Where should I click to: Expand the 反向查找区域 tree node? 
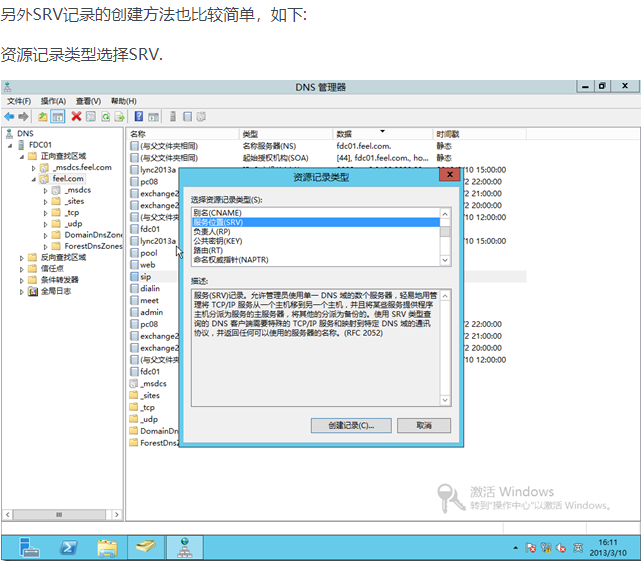click(x=22, y=258)
